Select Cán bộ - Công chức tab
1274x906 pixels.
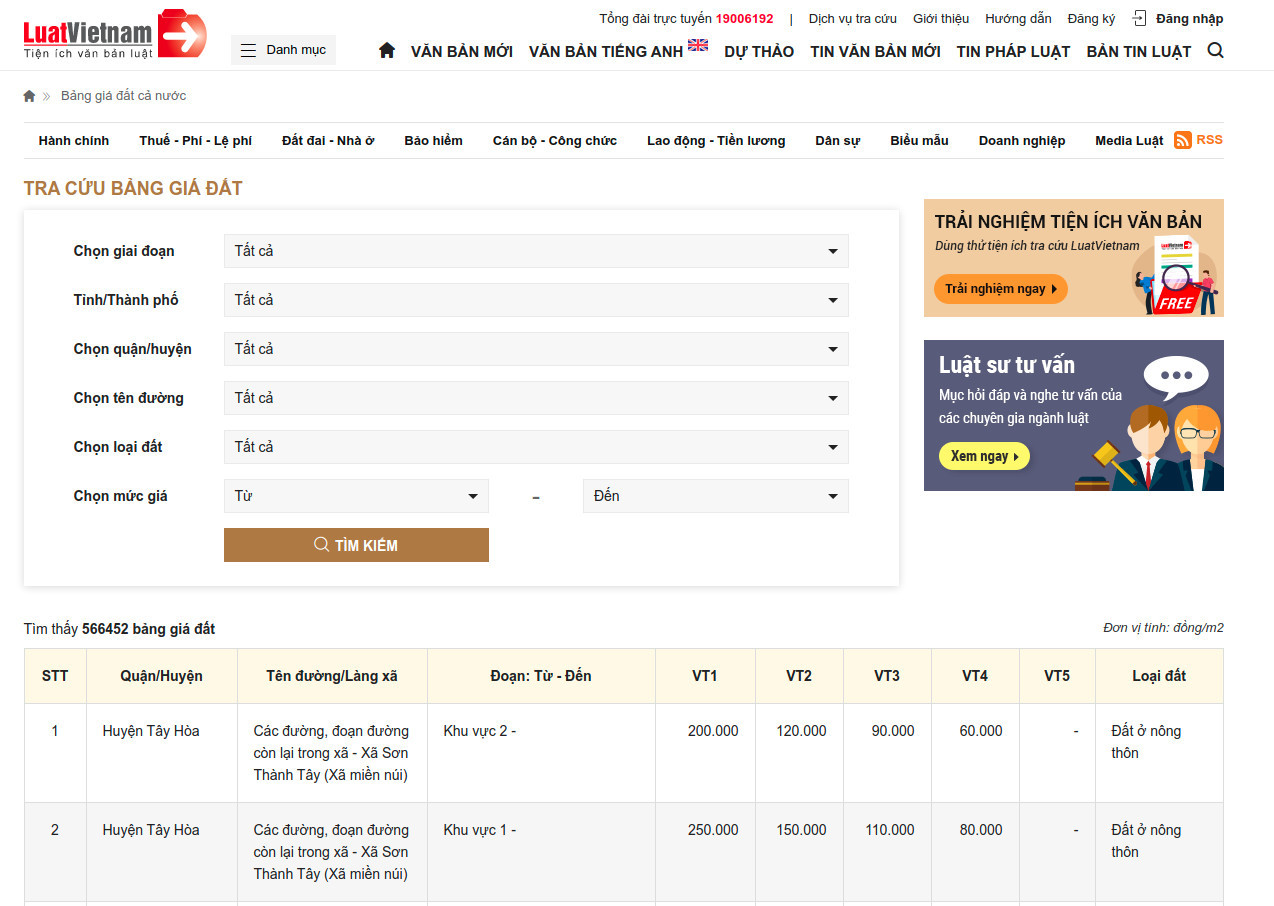point(555,141)
